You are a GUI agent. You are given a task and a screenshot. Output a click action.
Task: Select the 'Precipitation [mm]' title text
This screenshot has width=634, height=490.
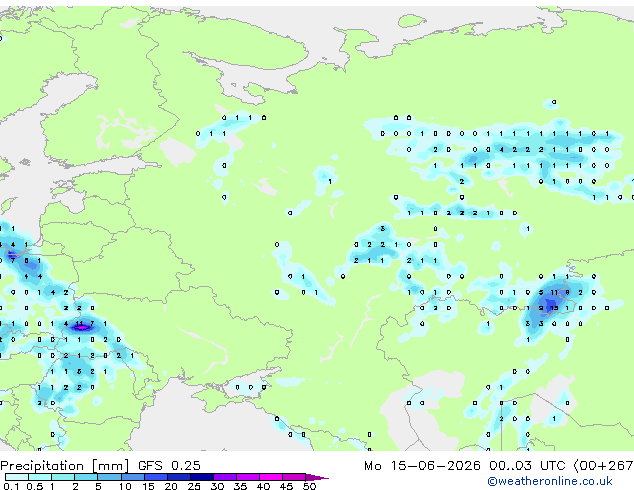[x=65, y=466]
